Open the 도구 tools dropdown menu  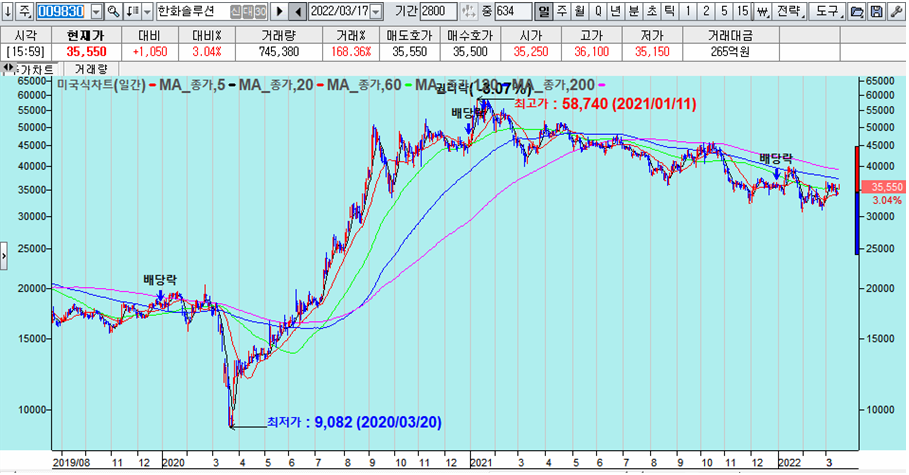[x=826, y=11]
